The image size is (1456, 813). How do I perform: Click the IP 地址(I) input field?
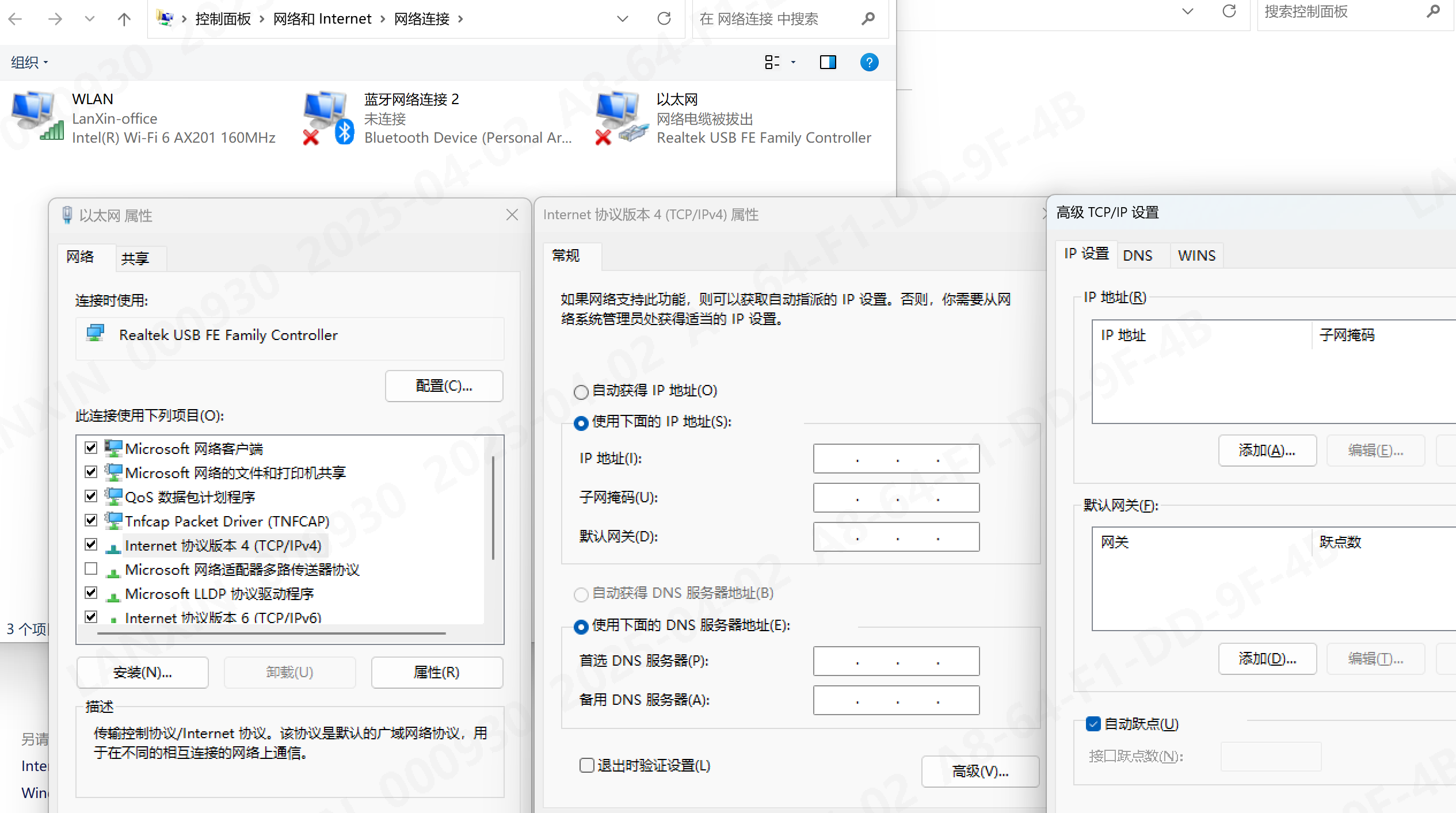(896, 459)
